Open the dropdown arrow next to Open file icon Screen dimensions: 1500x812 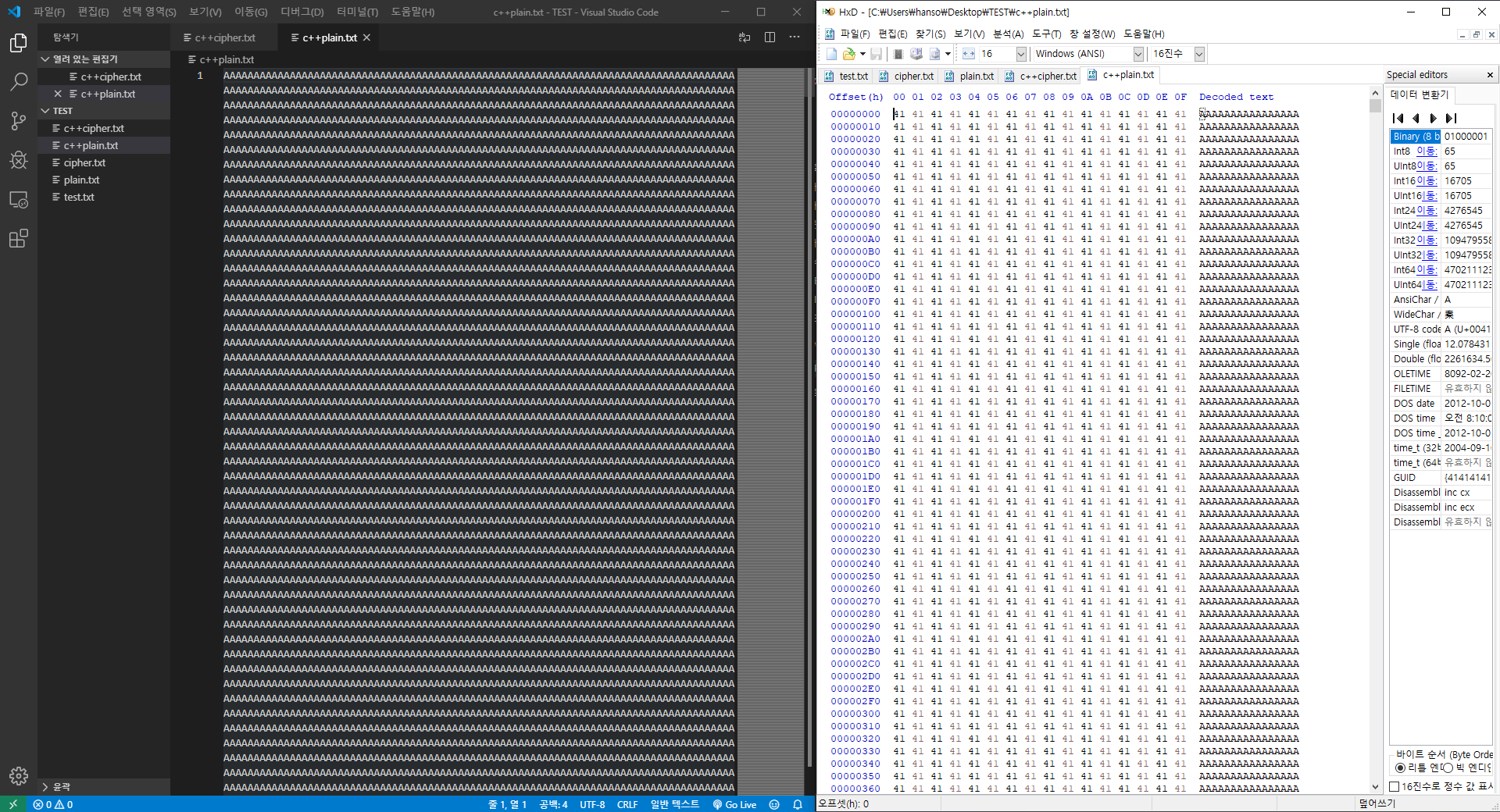(862, 54)
